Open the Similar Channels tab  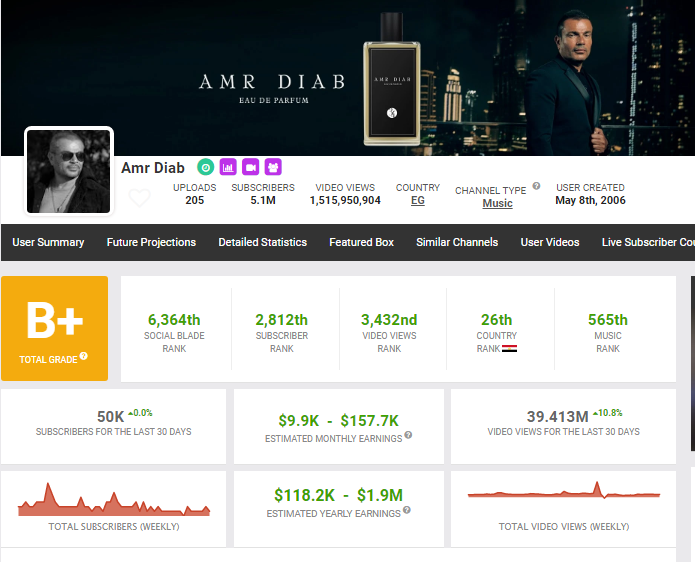point(457,242)
